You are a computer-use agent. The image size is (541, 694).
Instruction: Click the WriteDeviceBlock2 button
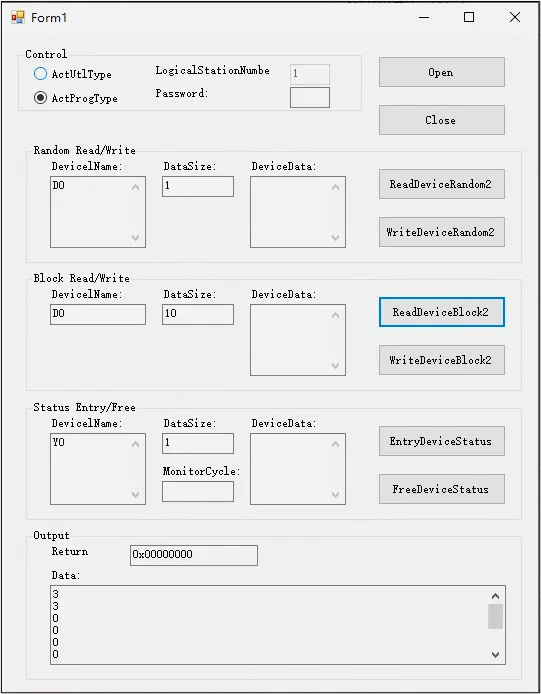click(x=441, y=360)
